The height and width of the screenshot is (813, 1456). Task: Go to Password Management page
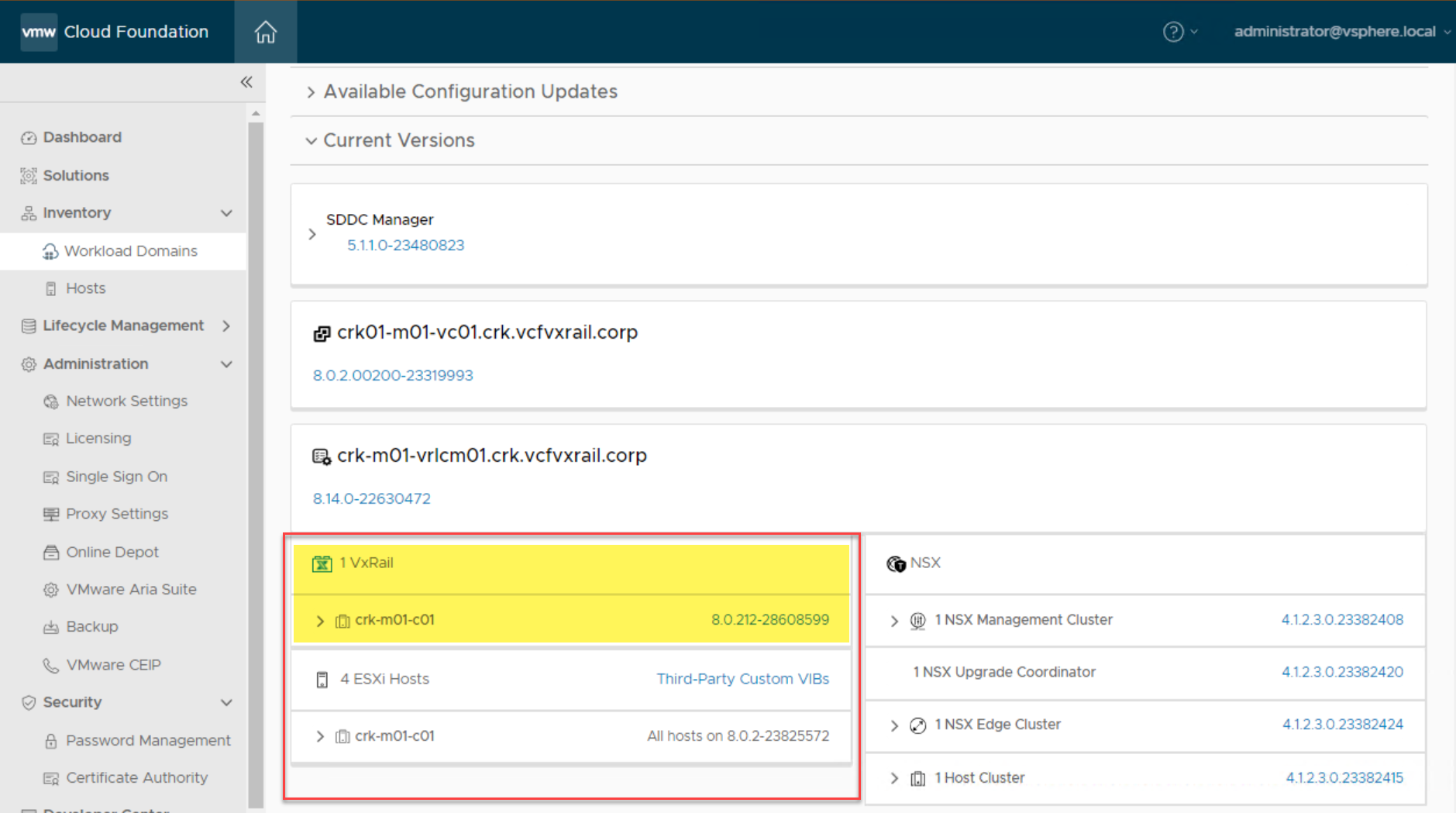click(x=148, y=740)
